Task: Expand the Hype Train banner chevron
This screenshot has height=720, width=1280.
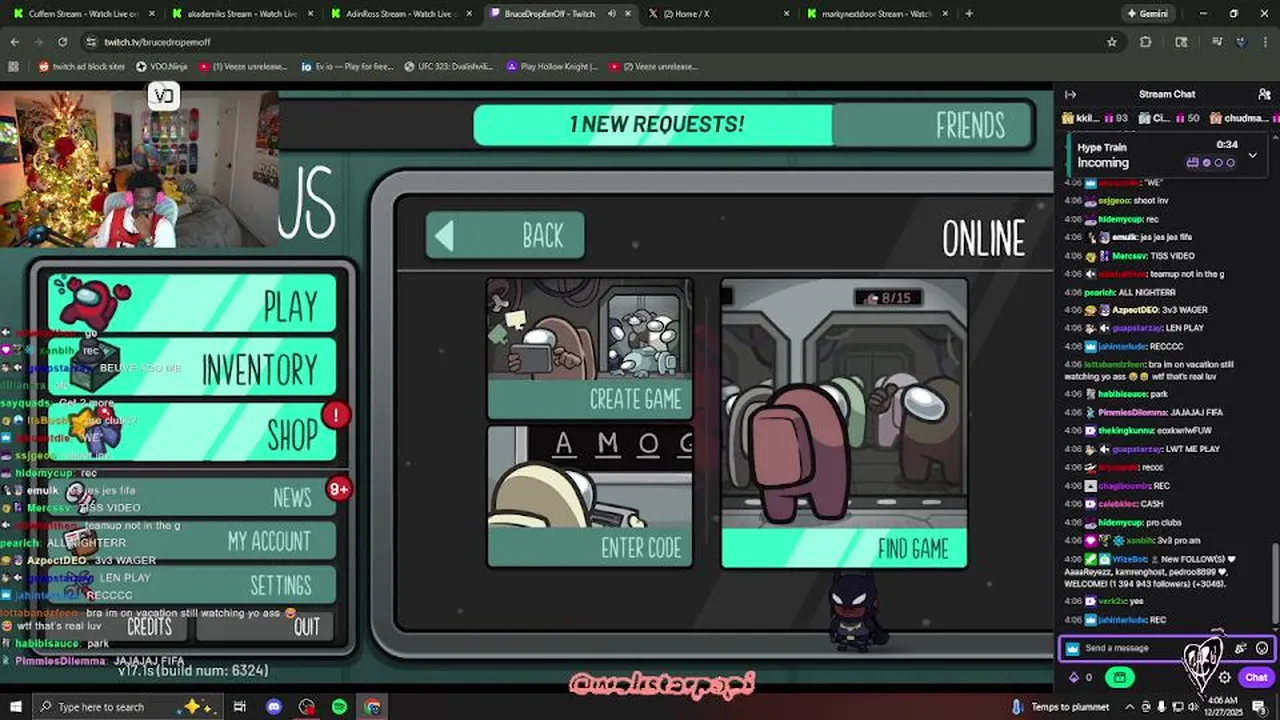Action: pos(1252,156)
